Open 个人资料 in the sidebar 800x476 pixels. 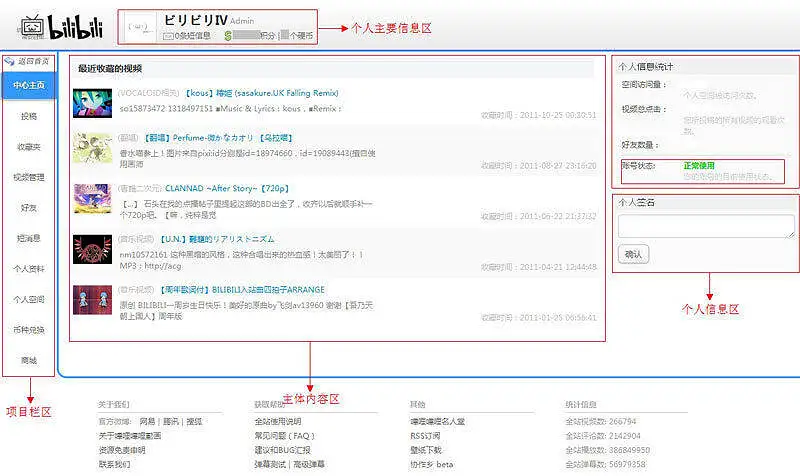(x=29, y=269)
